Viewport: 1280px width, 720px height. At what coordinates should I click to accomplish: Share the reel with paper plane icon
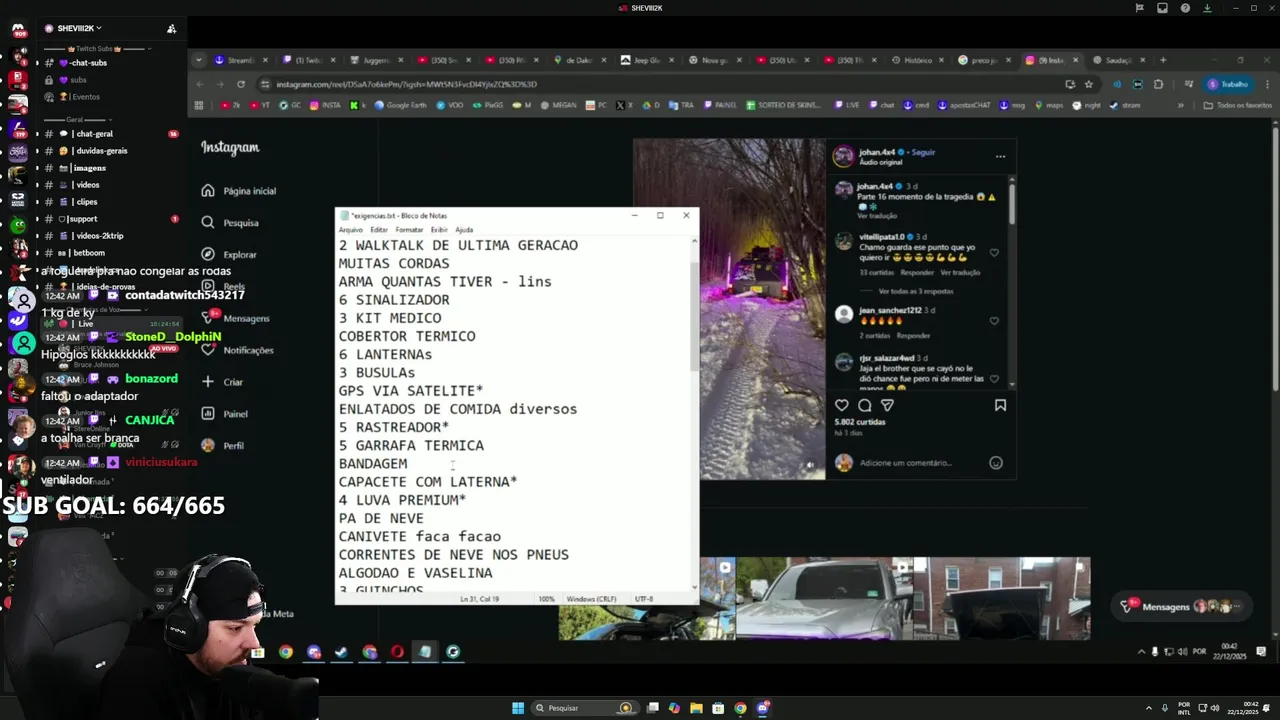tap(887, 405)
